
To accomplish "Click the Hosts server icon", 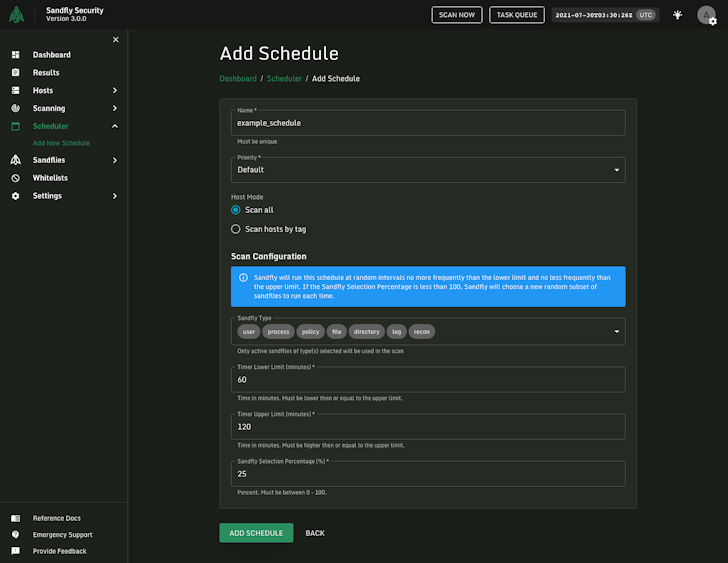I will [x=15, y=91].
